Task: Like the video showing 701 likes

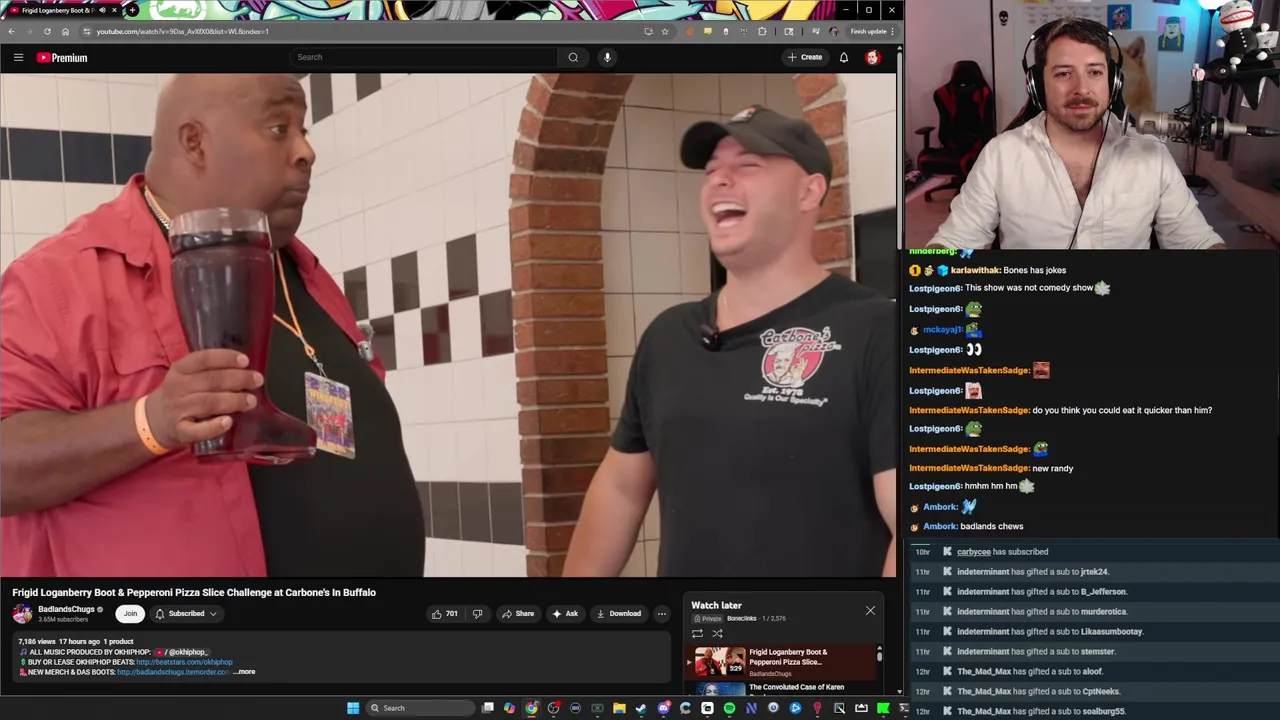Action: [444, 613]
